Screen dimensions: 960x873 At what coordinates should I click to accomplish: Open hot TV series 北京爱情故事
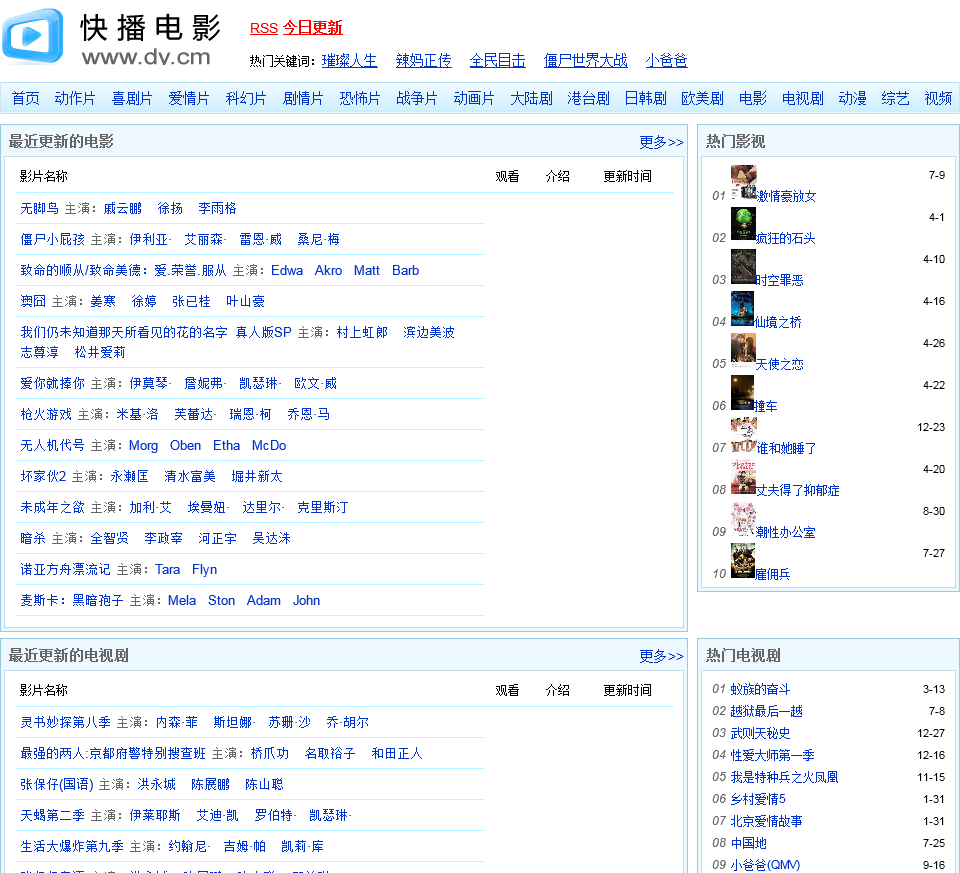click(x=767, y=822)
